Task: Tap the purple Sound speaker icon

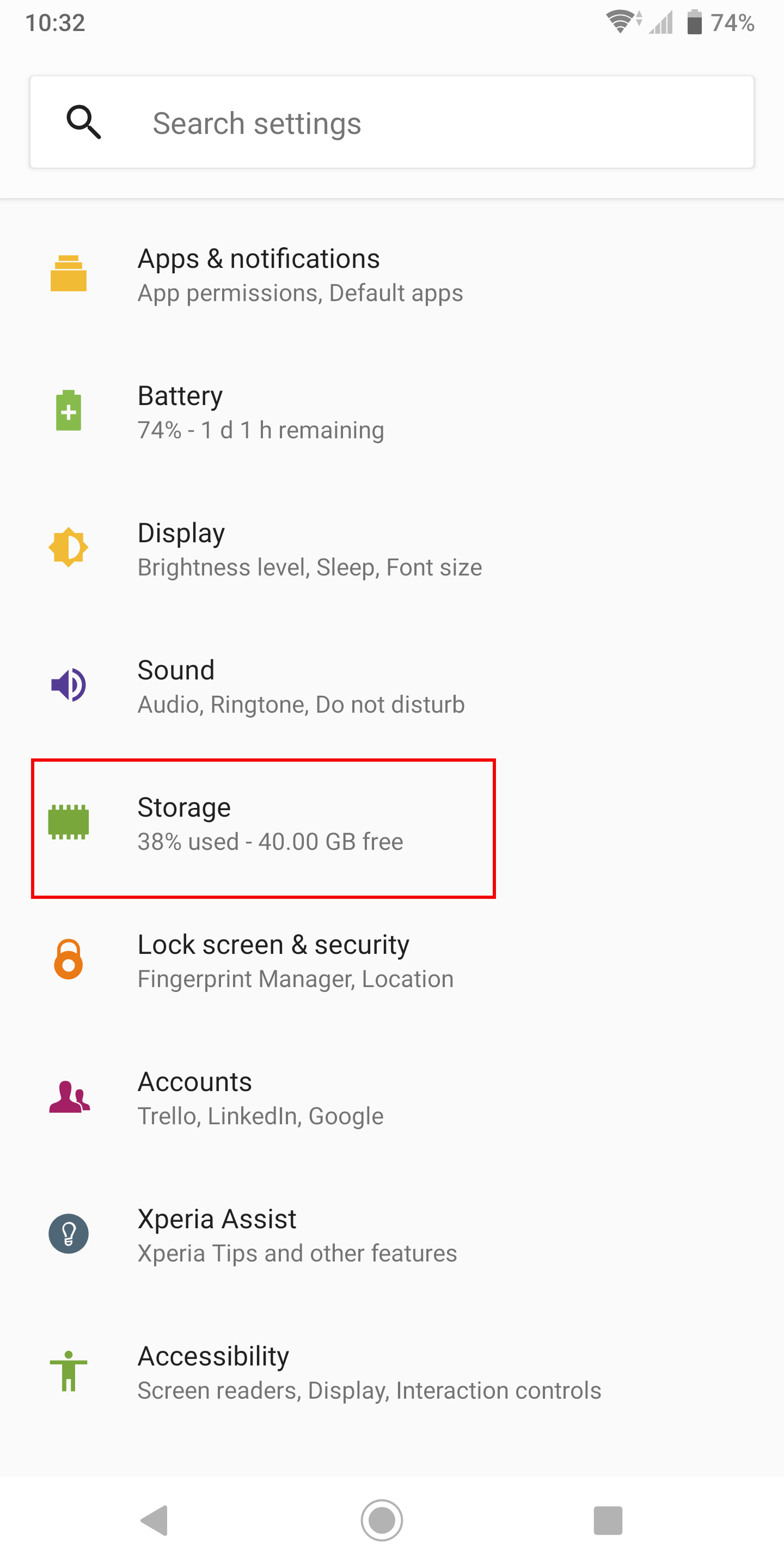Action: [68, 685]
